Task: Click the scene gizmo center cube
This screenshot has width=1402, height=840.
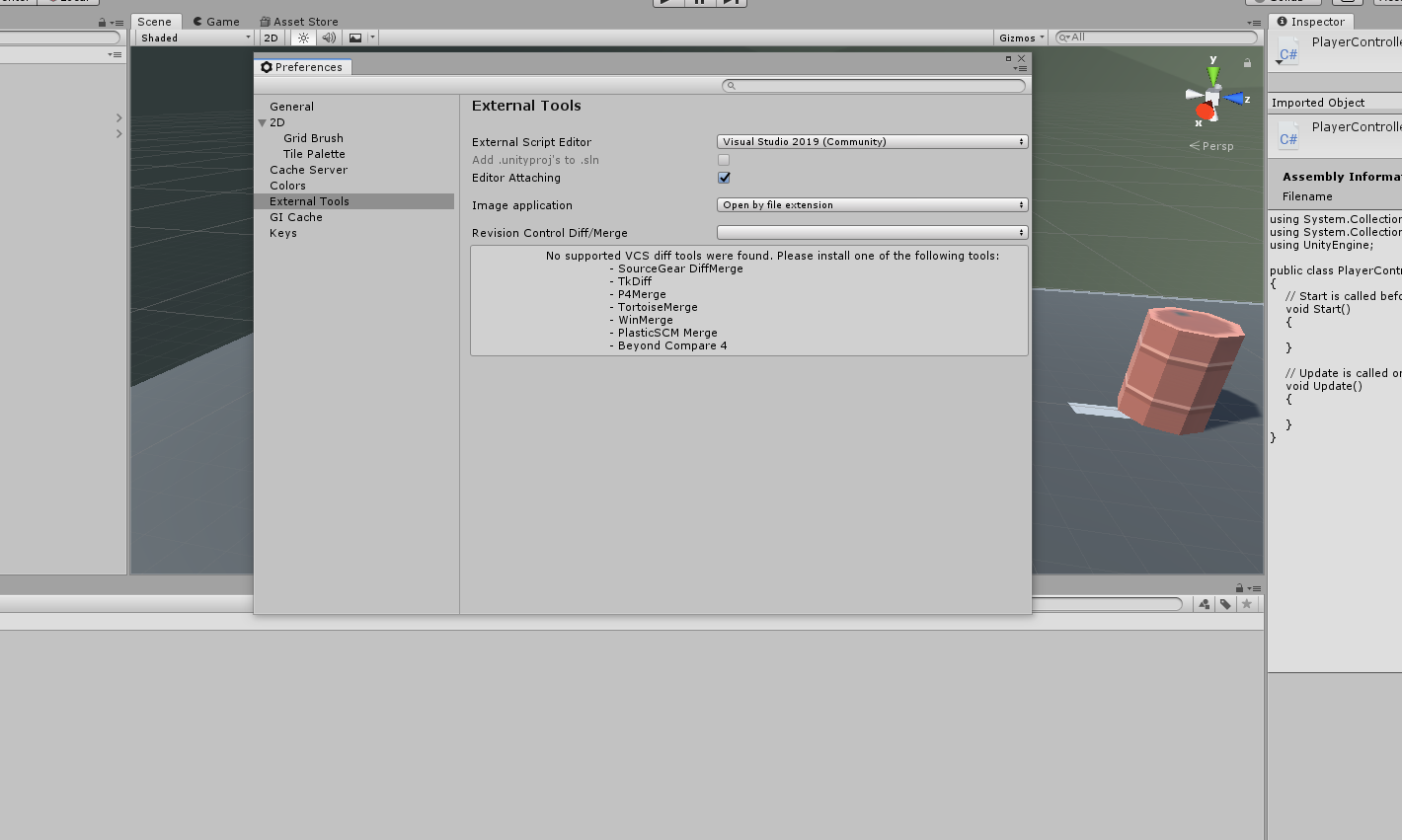Action: 1212,97
